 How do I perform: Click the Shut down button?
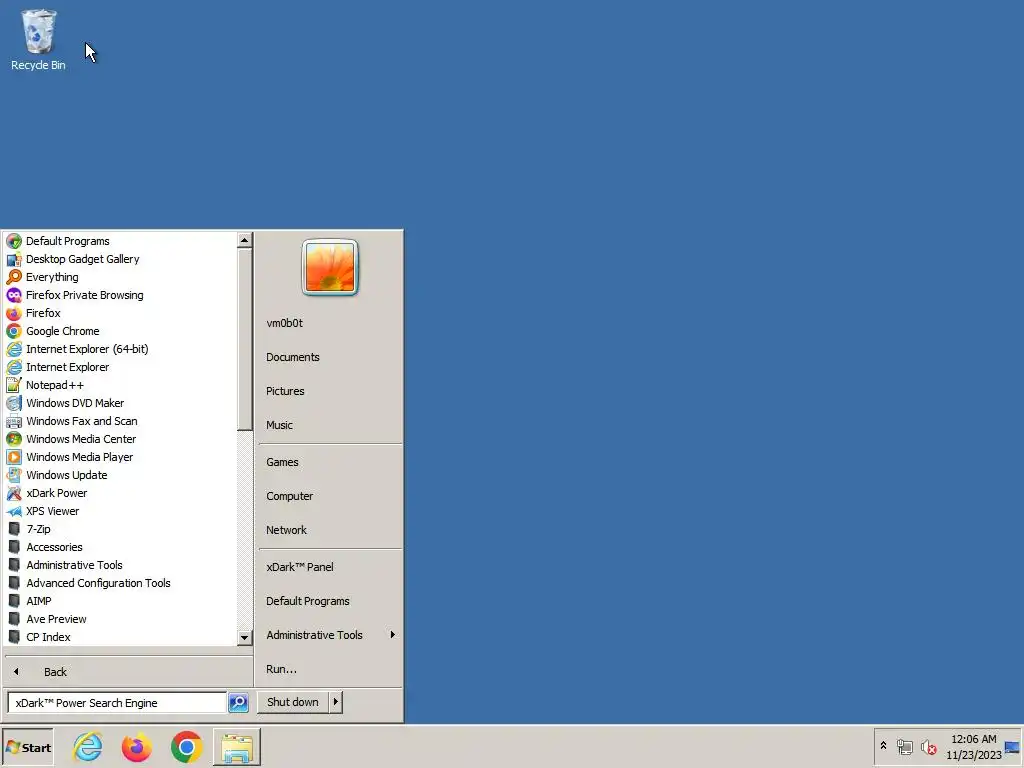click(293, 702)
